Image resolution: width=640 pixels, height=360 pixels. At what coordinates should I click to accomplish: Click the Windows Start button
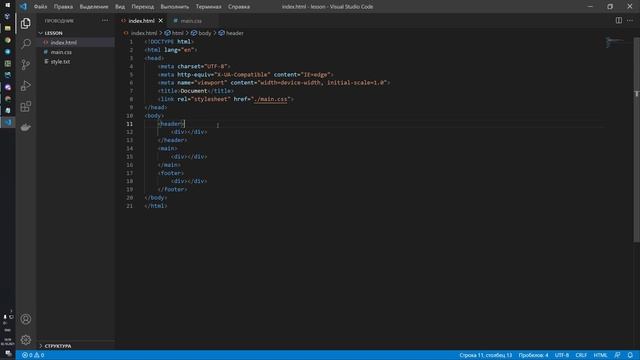pyautogui.click(x=7, y=5)
